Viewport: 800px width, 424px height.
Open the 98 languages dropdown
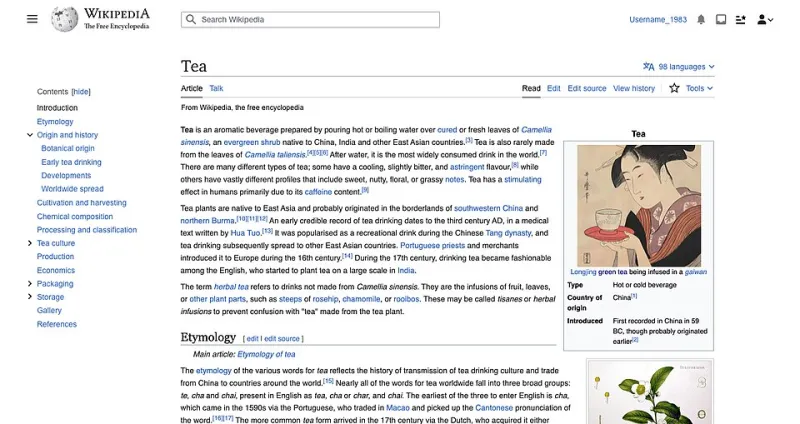click(x=686, y=67)
